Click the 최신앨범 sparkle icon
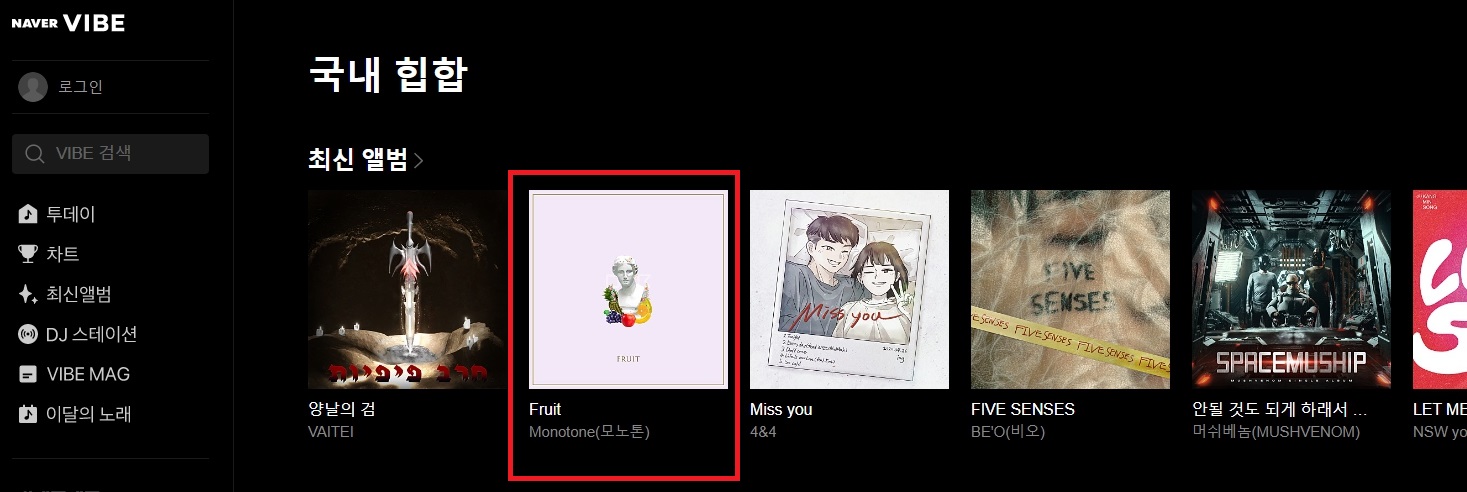The image size is (1467, 492). (x=28, y=294)
